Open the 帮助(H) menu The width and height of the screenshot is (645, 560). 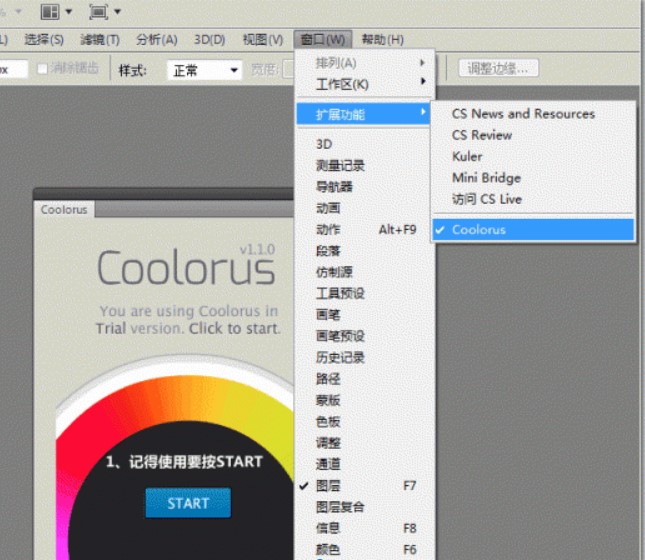tap(383, 40)
